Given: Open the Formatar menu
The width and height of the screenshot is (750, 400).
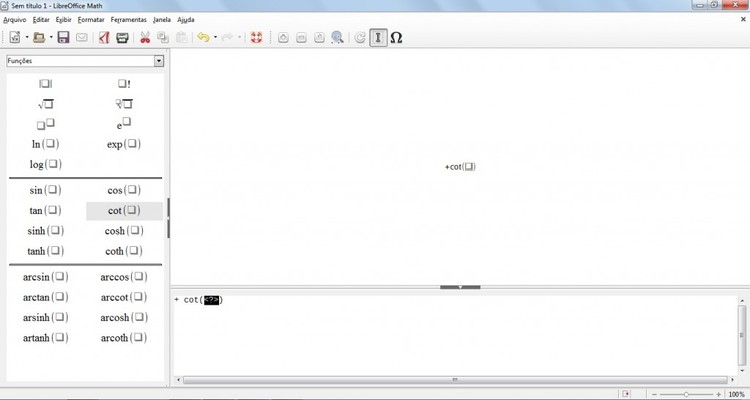Looking at the screenshot, I should [91, 20].
